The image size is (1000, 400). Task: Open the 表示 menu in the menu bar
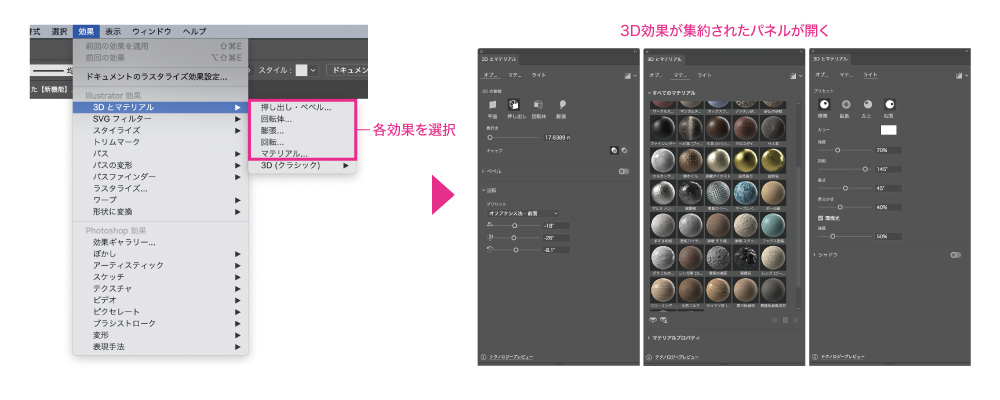point(113,31)
